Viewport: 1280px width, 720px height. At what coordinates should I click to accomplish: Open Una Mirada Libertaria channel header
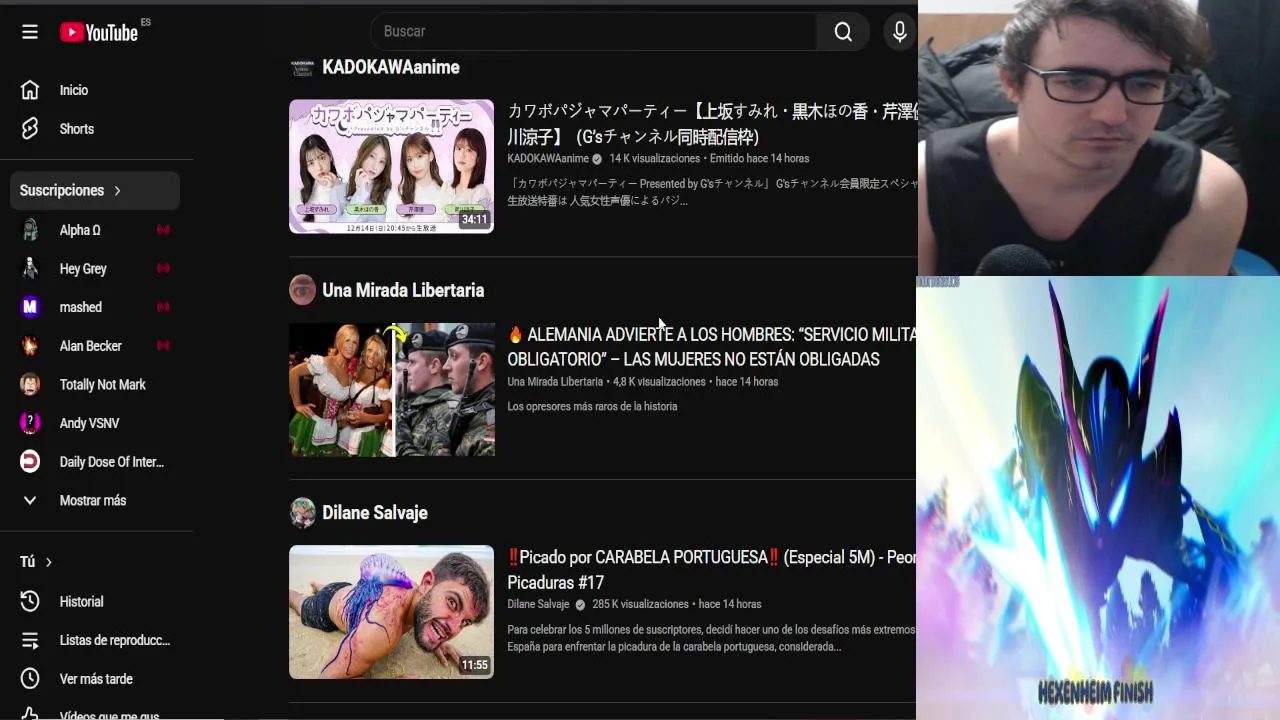pos(403,290)
